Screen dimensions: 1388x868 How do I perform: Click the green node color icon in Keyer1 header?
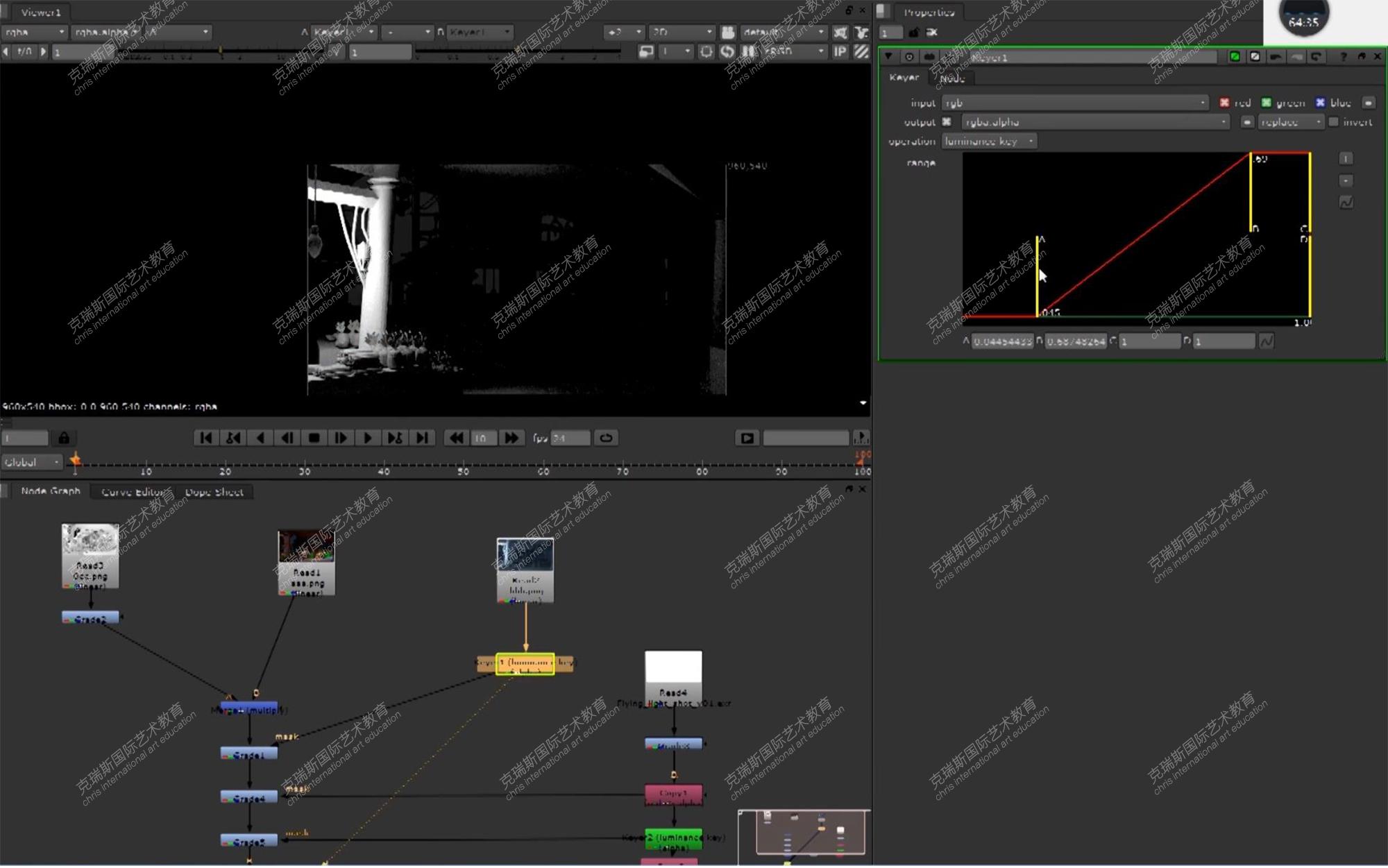tap(1235, 57)
